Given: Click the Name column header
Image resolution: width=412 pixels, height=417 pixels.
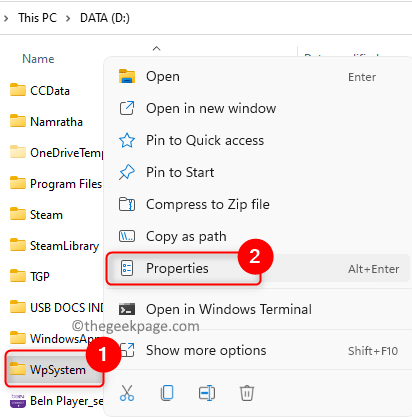Looking at the screenshot, I should coord(38,59).
